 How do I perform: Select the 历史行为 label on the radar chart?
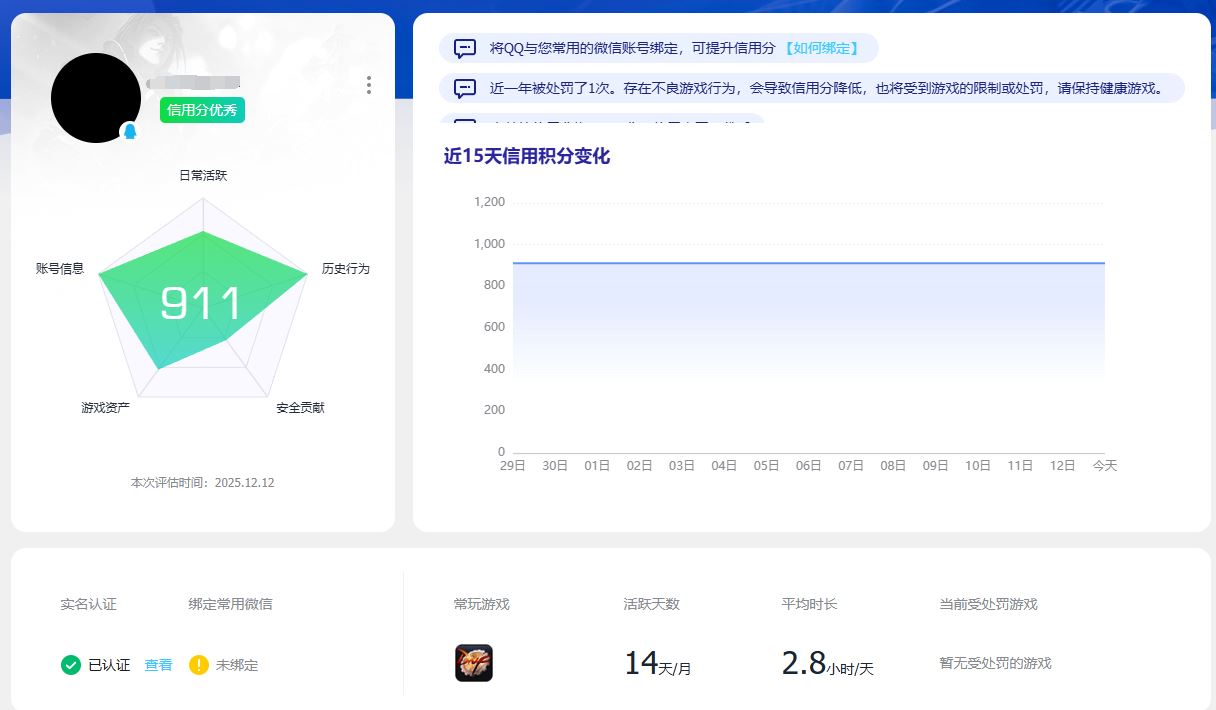(347, 268)
